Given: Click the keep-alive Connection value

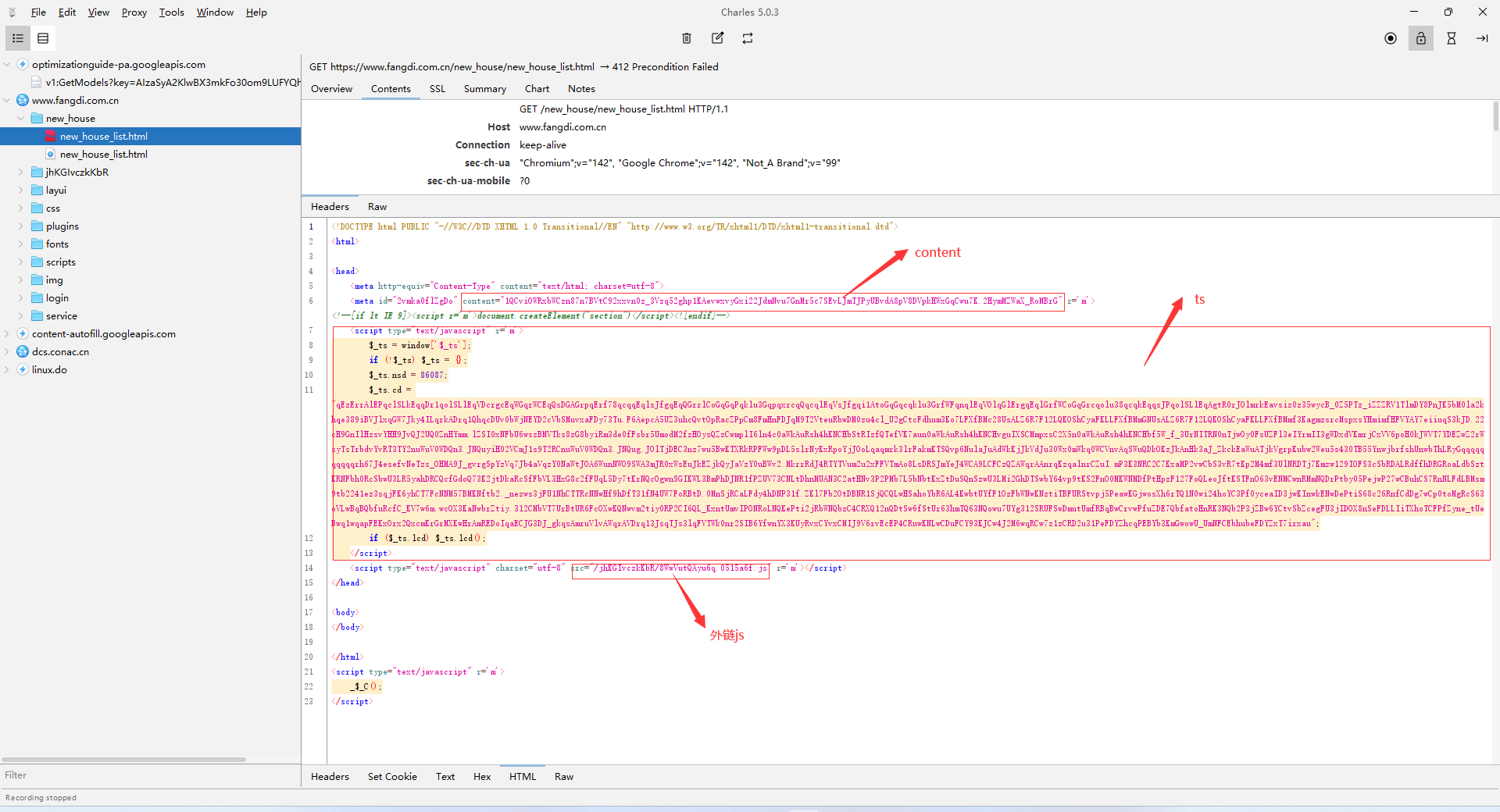Looking at the screenshot, I should pos(543,145).
